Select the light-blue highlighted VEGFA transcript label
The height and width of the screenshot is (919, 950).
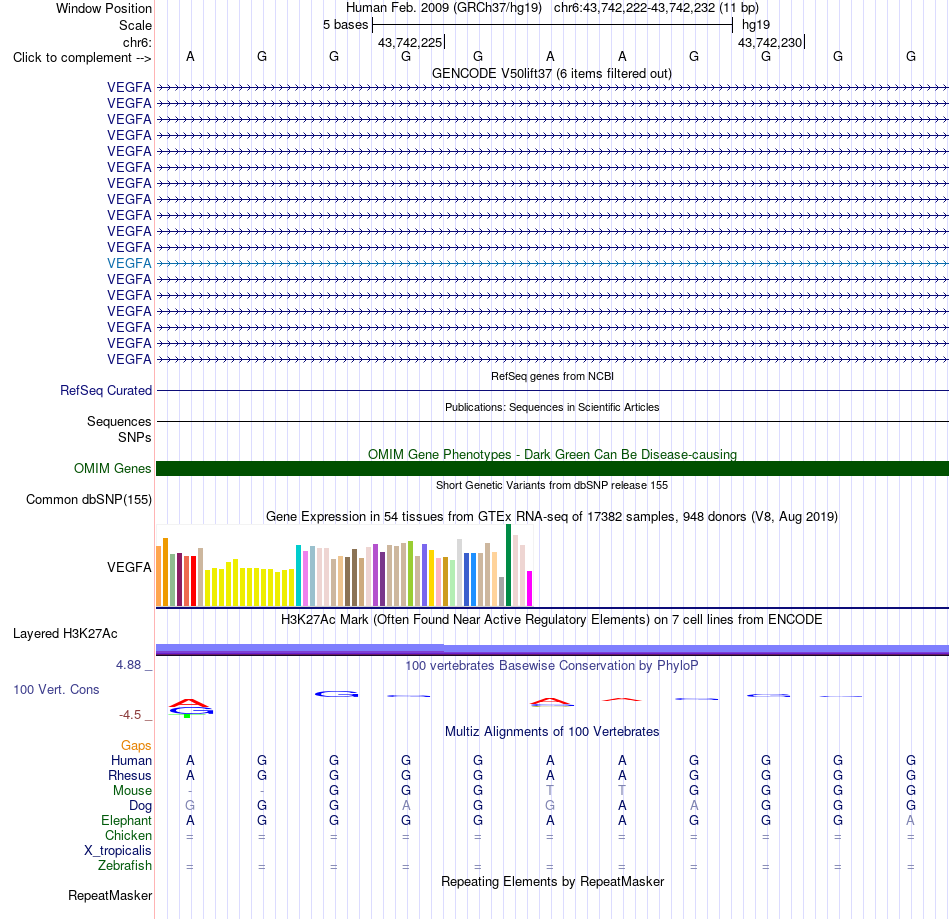point(129,264)
